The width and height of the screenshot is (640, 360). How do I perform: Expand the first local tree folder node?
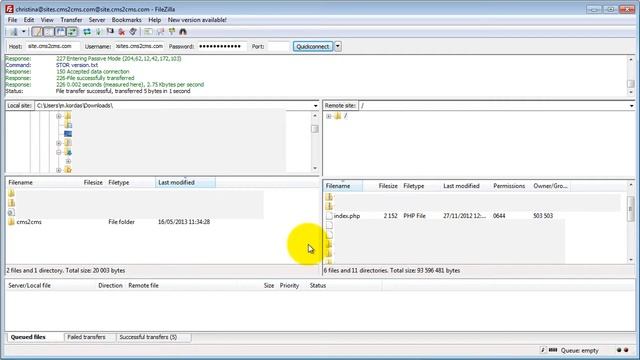click(x=58, y=116)
